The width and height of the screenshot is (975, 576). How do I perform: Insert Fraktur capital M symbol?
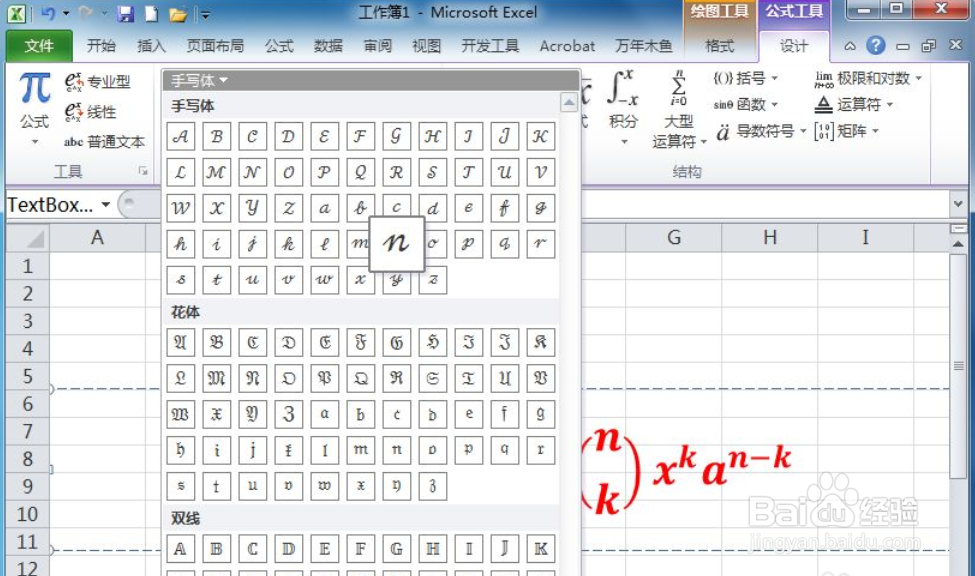click(216, 378)
